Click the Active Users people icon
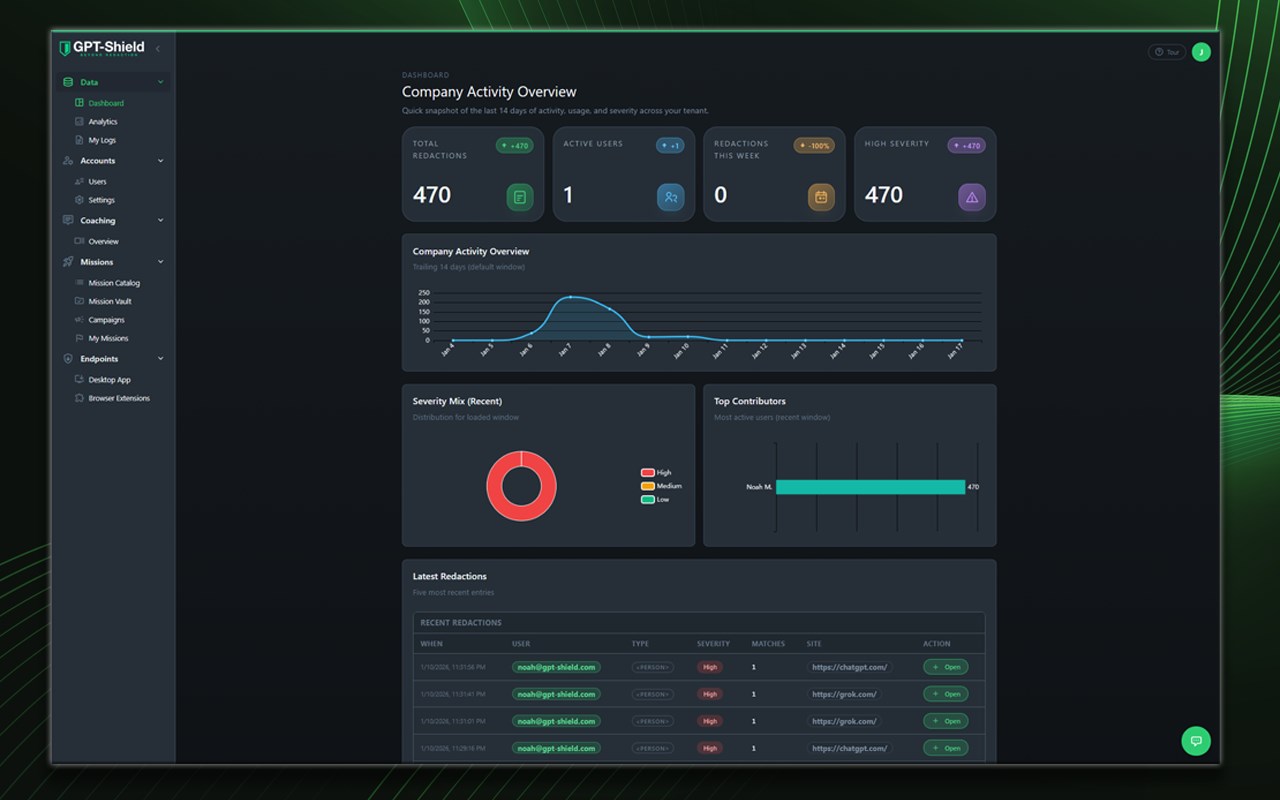1280x800 pixels. [670, 197]
